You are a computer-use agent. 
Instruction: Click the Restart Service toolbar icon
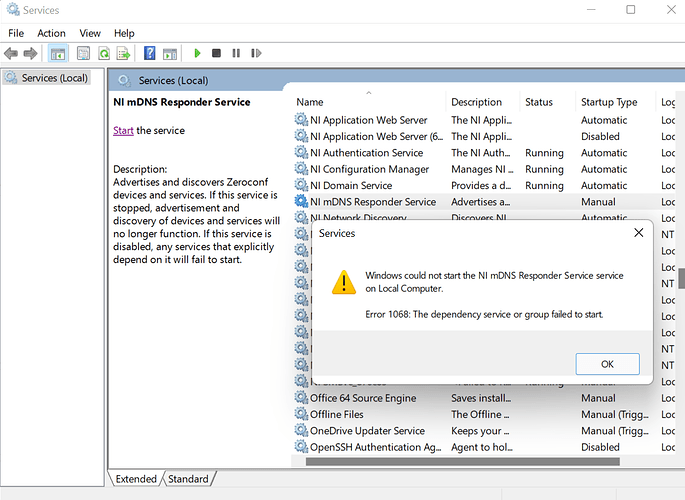point(256,53)
